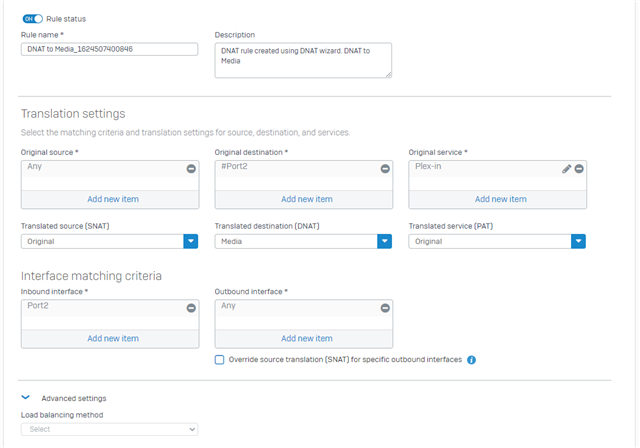The height and width of the screenshot is (448, 640).
Task: Enable Override source translation (SNAT) checkbox
Action: tap(220, 359)
